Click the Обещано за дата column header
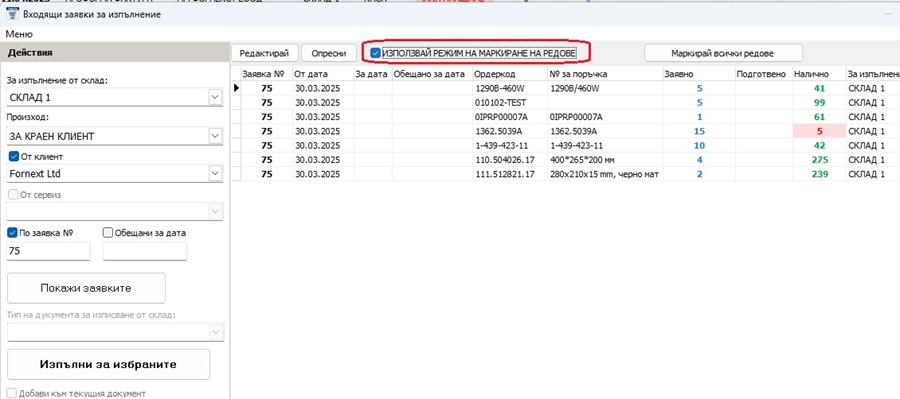 pos(432,74)
